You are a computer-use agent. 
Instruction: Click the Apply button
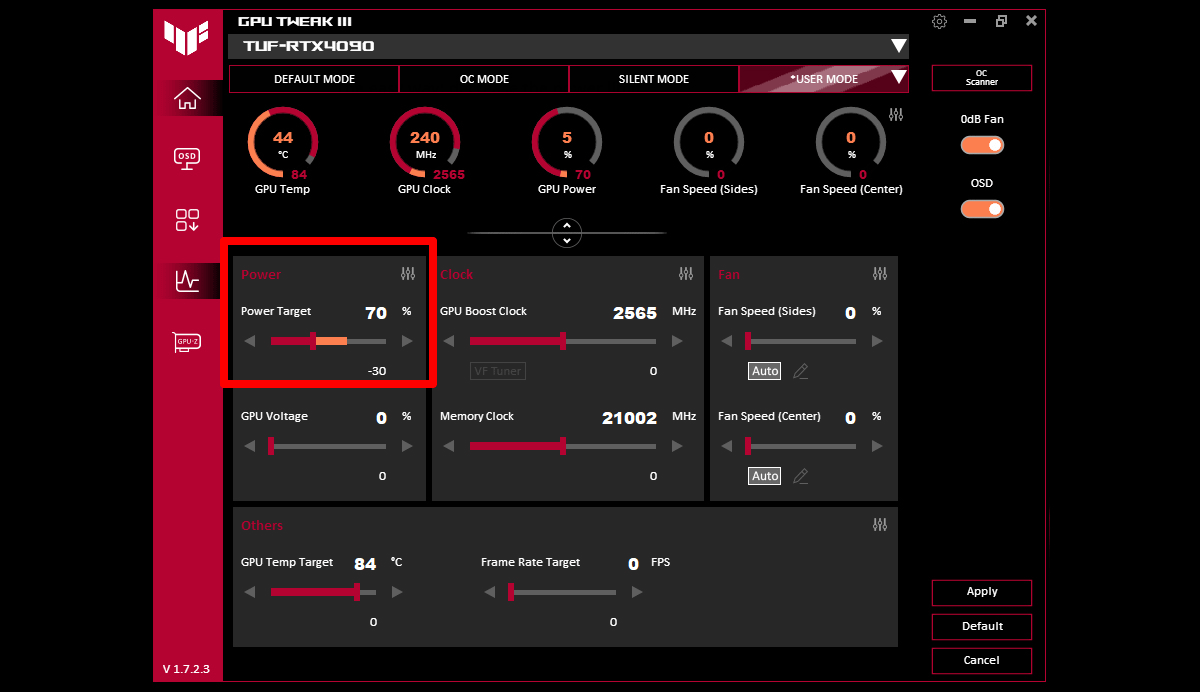[982, 592]
